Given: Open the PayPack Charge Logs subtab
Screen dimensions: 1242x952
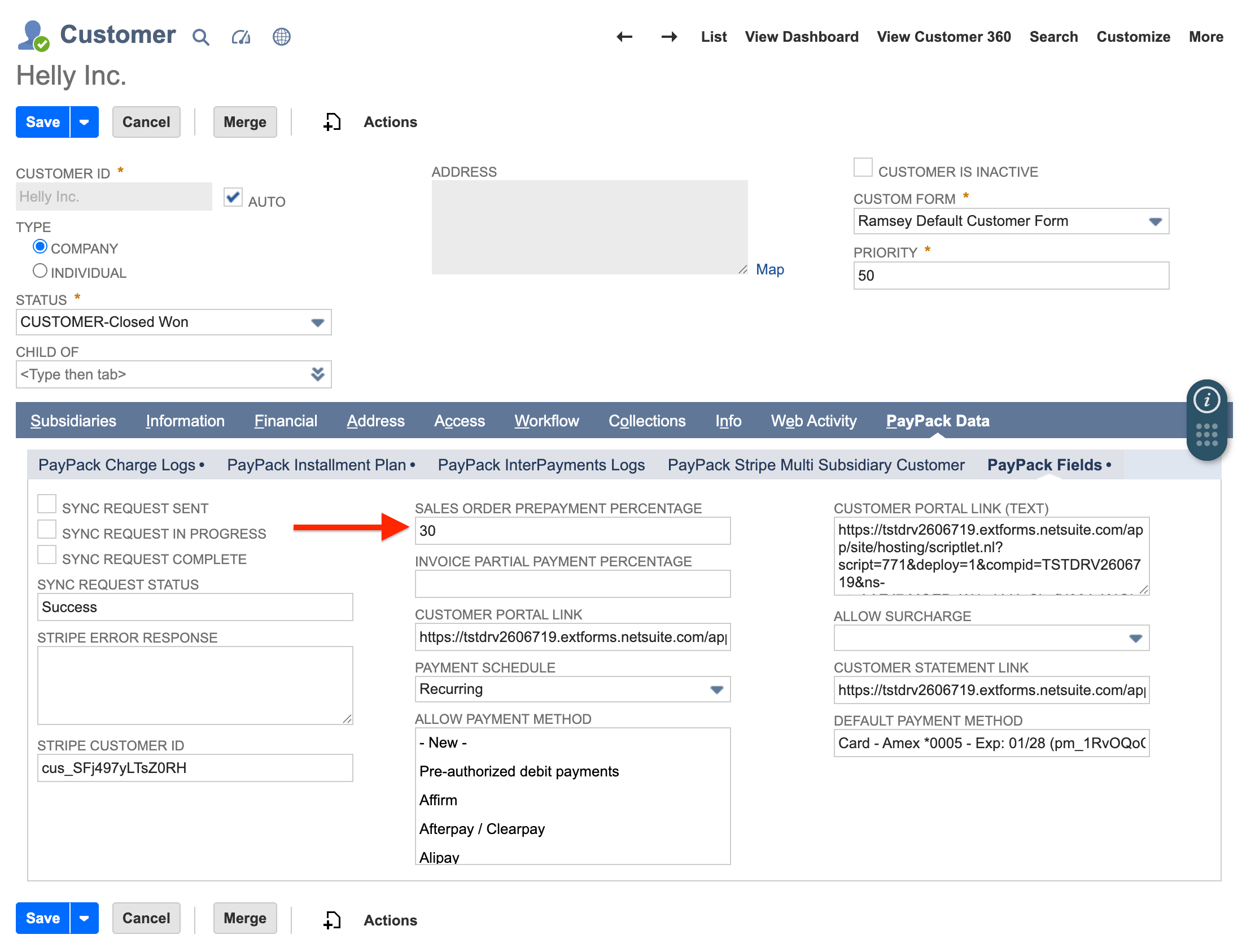Looking at the screenshot, I should [117, 465].
